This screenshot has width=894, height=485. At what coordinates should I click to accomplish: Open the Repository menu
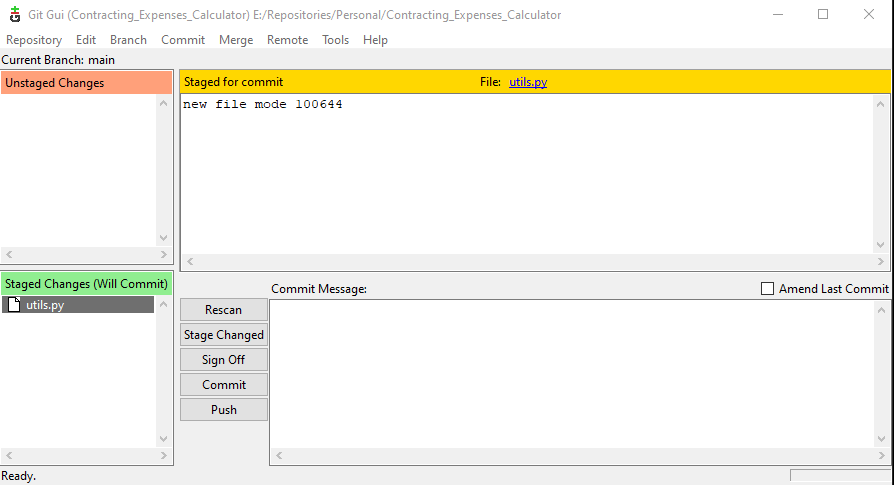[34, 40]
